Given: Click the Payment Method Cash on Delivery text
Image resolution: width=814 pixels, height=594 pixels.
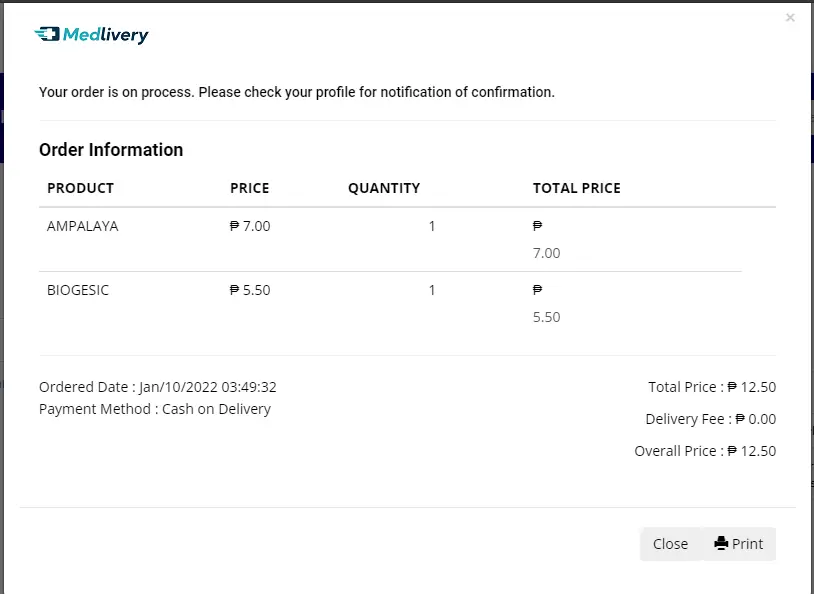Looking at the screenshot, I should coord(155,409).
